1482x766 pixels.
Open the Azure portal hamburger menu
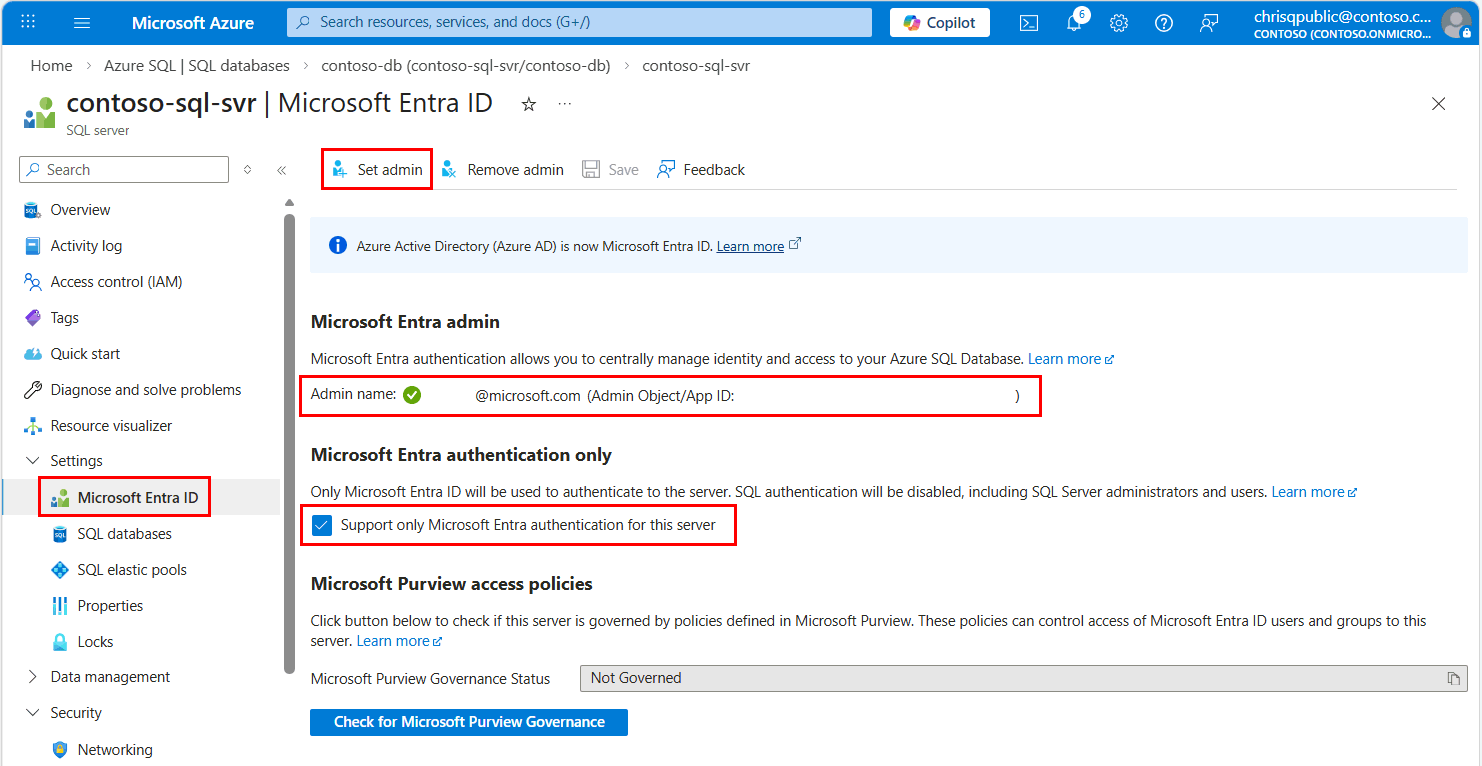click(x=82, y=23)
